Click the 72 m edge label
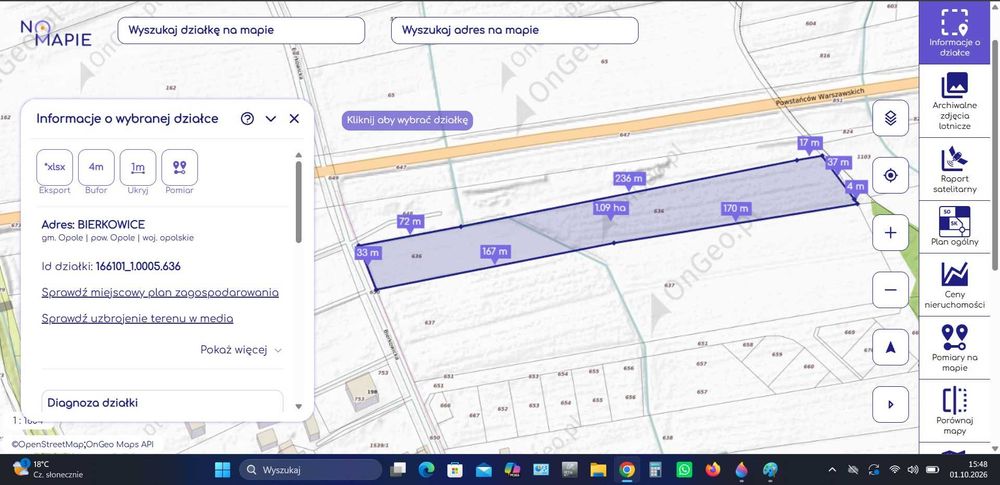Image resolution: width=1000 pixels, height=485 pixels. (411, 222)
